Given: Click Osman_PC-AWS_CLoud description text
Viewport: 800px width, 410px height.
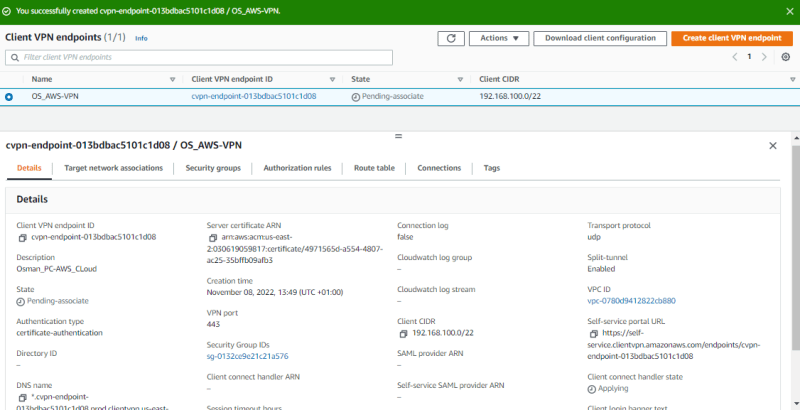Looking at the screenshot, I should tap(57, 269).
